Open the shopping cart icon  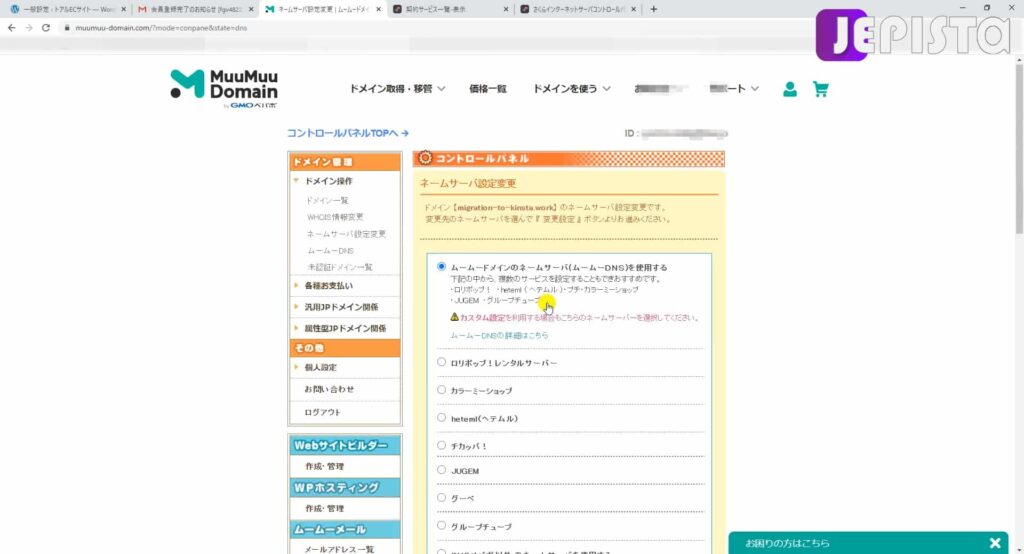pyautogui.click(x=820, y=89)
